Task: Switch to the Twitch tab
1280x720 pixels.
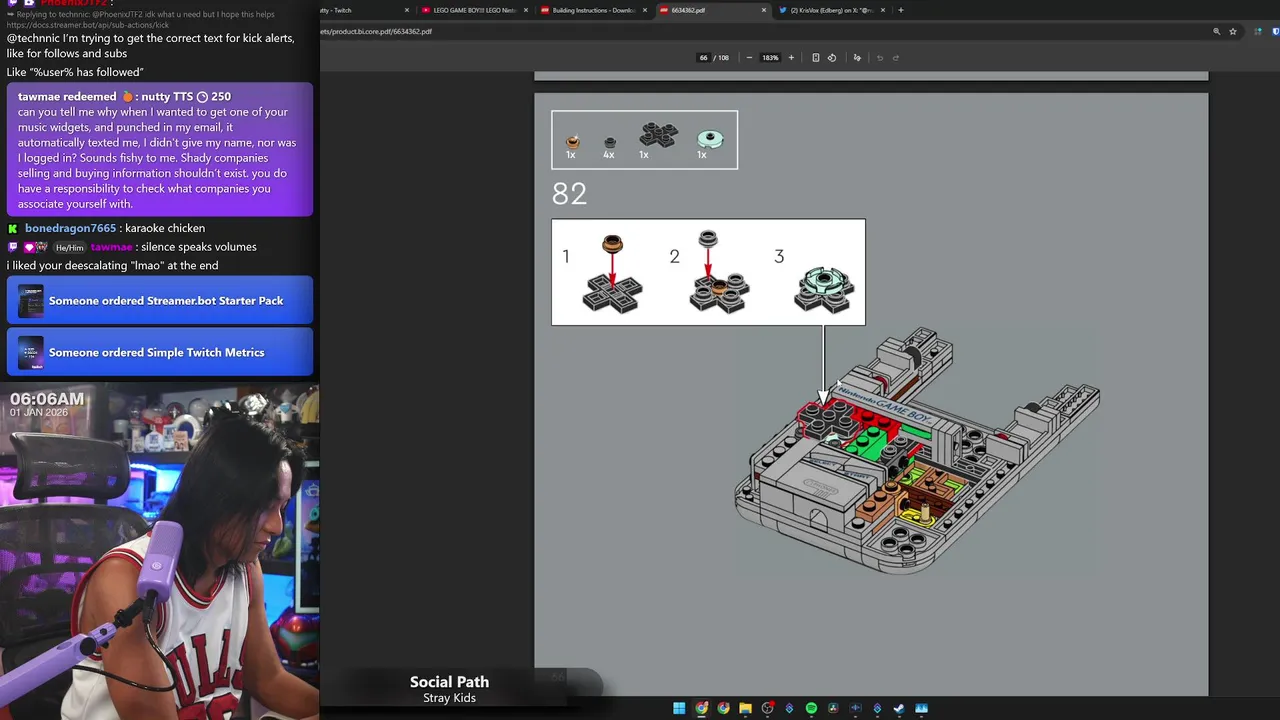Action: click(365, 10)
